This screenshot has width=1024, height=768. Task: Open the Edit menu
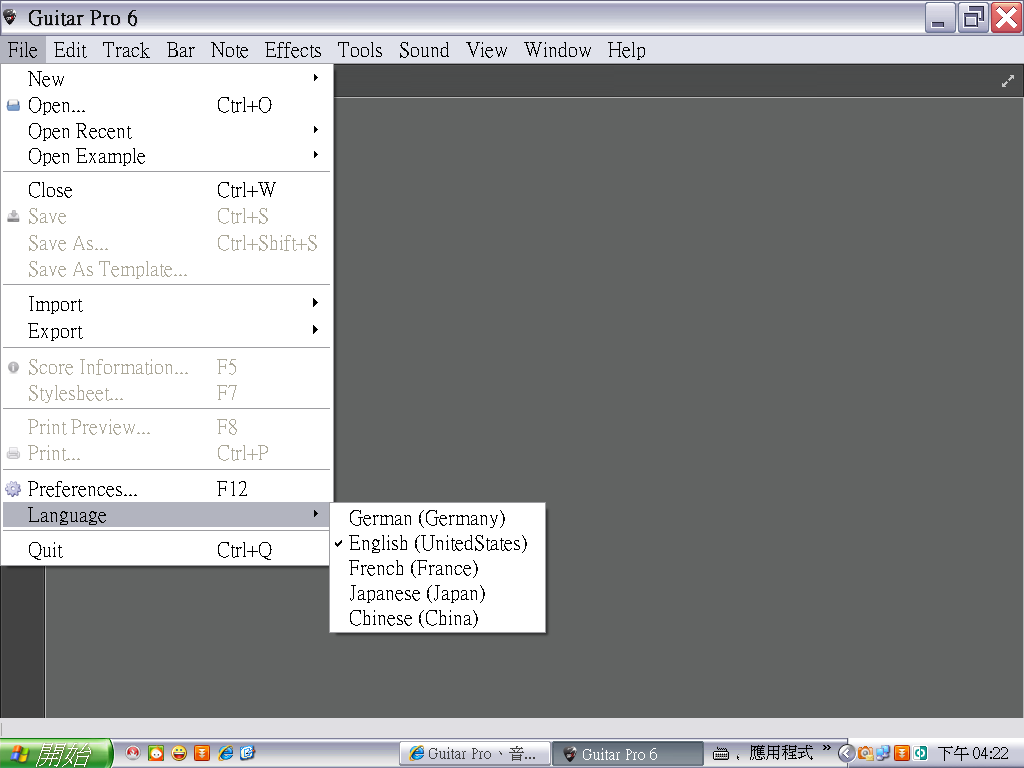click(70, 50)
